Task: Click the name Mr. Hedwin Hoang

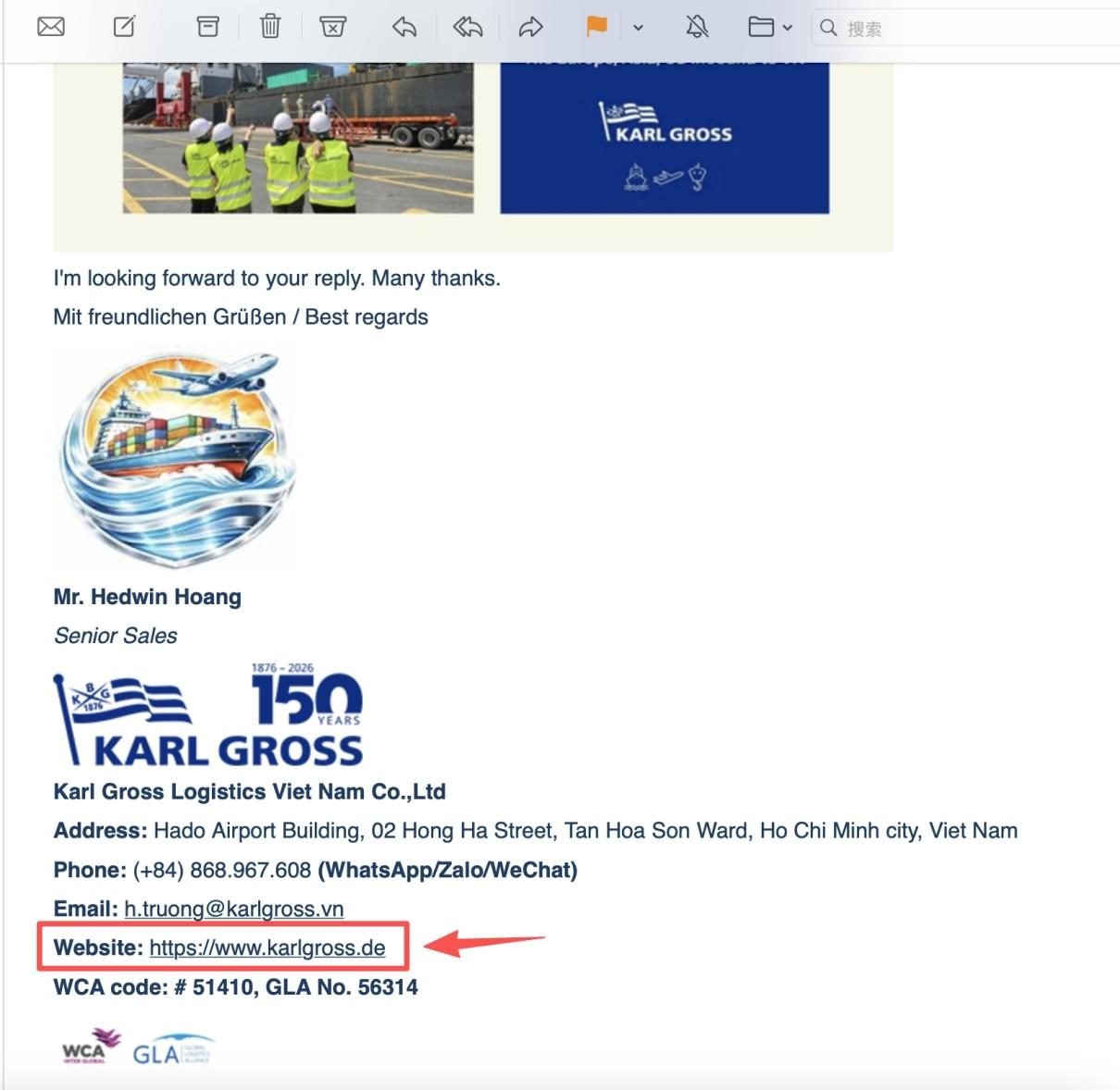Action: [147, 597]
